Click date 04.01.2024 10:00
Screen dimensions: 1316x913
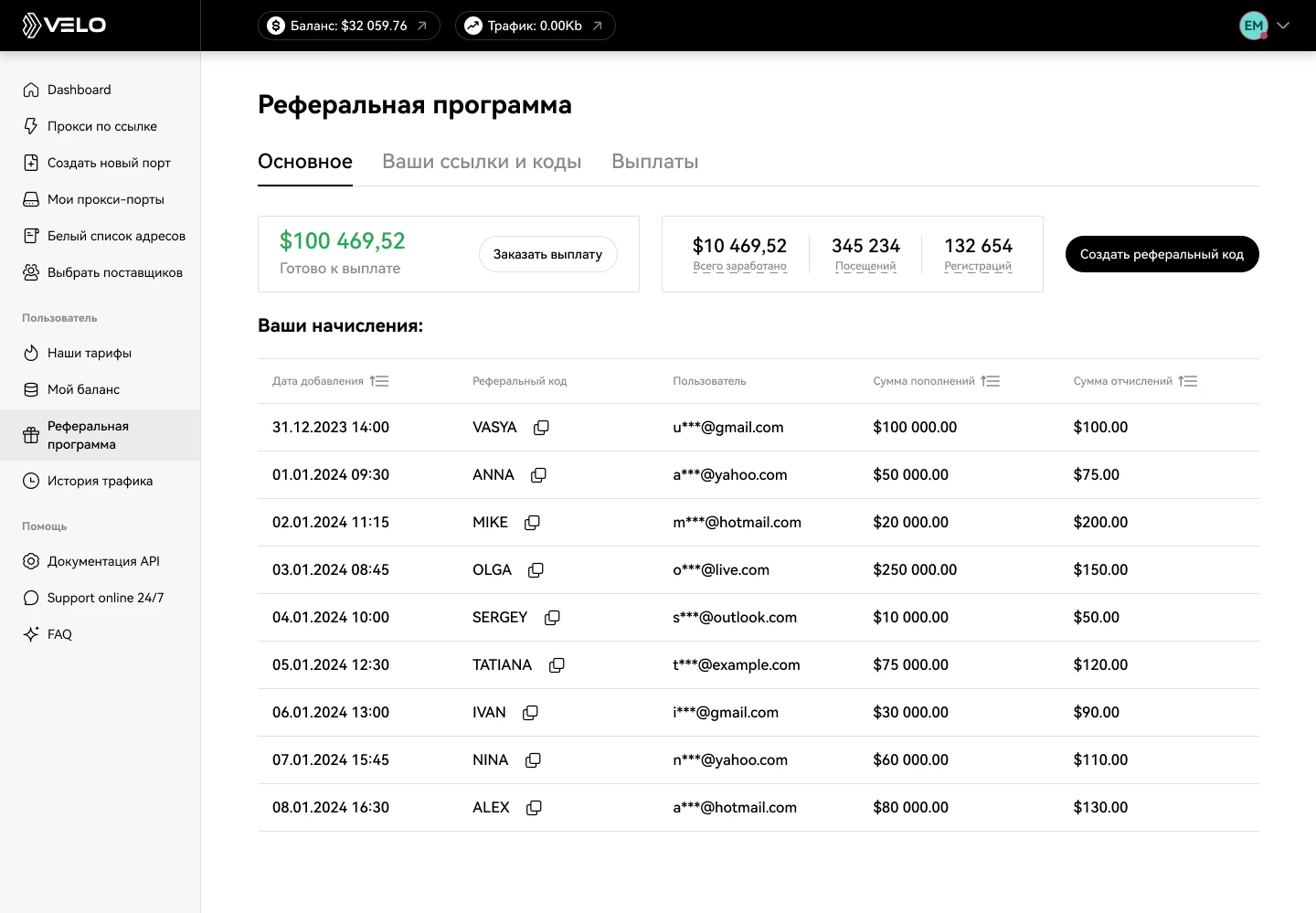pyautogui.click(x=331, y=618)
